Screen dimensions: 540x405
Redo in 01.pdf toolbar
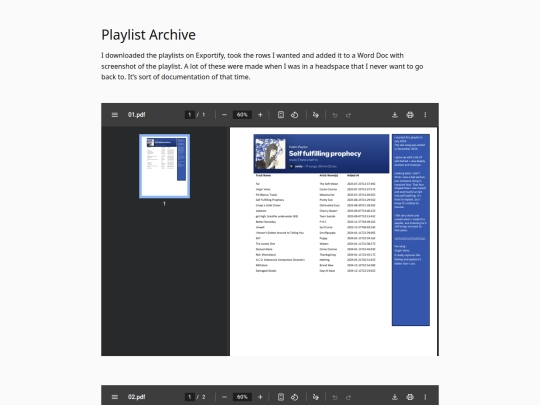(x=349, y=115)
